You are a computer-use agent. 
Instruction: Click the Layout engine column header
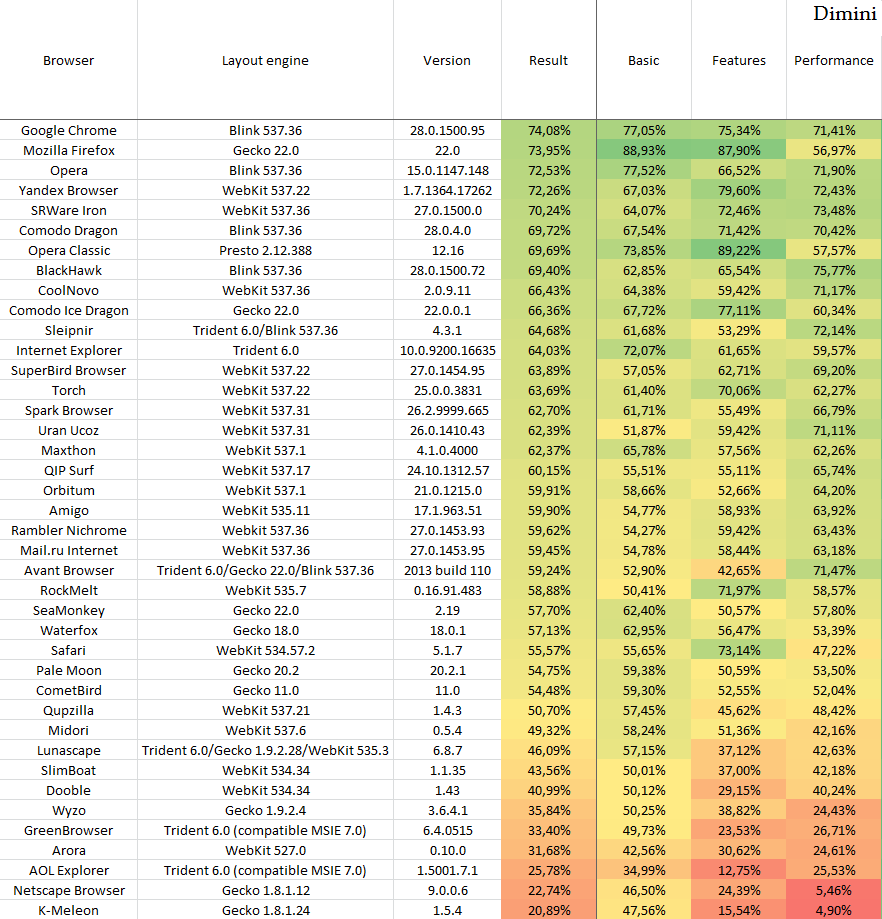265,60
